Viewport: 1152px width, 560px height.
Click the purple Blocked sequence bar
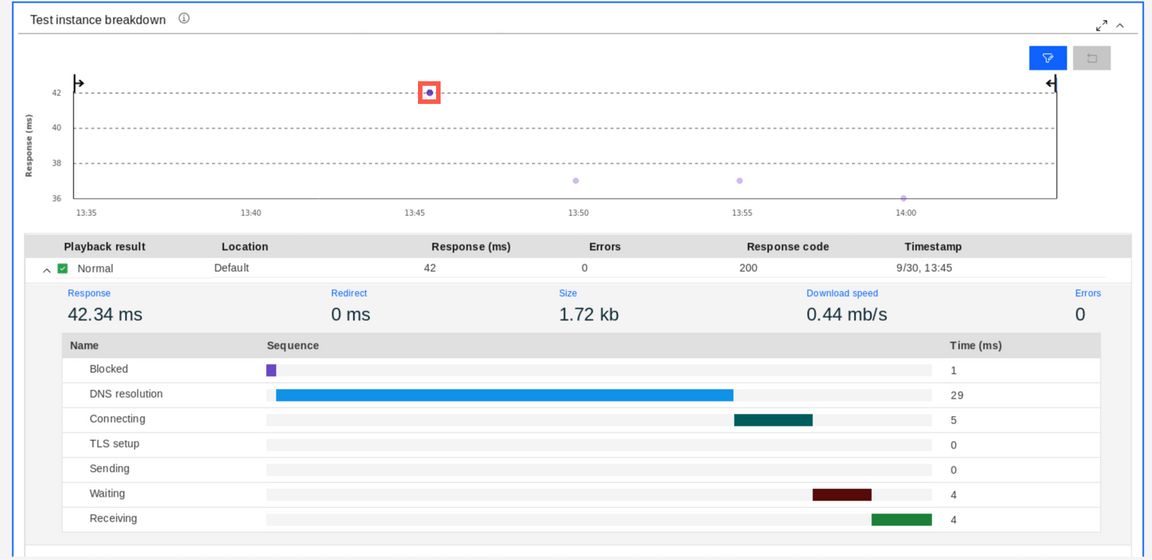click(271, 370)
